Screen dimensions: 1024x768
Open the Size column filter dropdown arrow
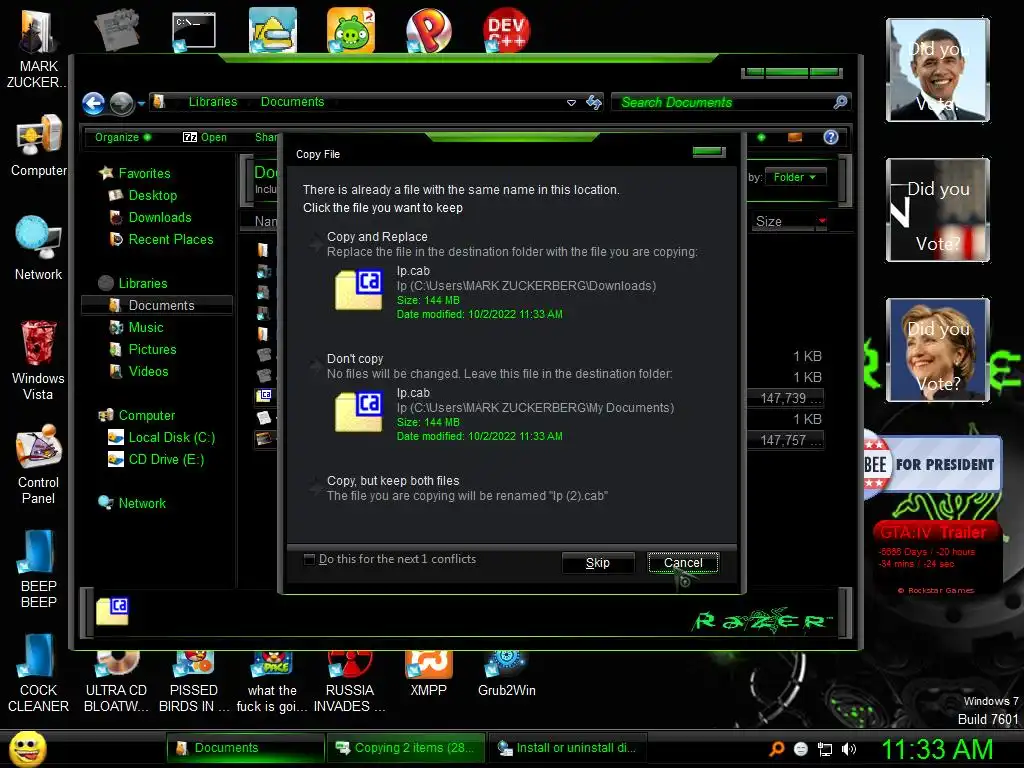[822, 221]
